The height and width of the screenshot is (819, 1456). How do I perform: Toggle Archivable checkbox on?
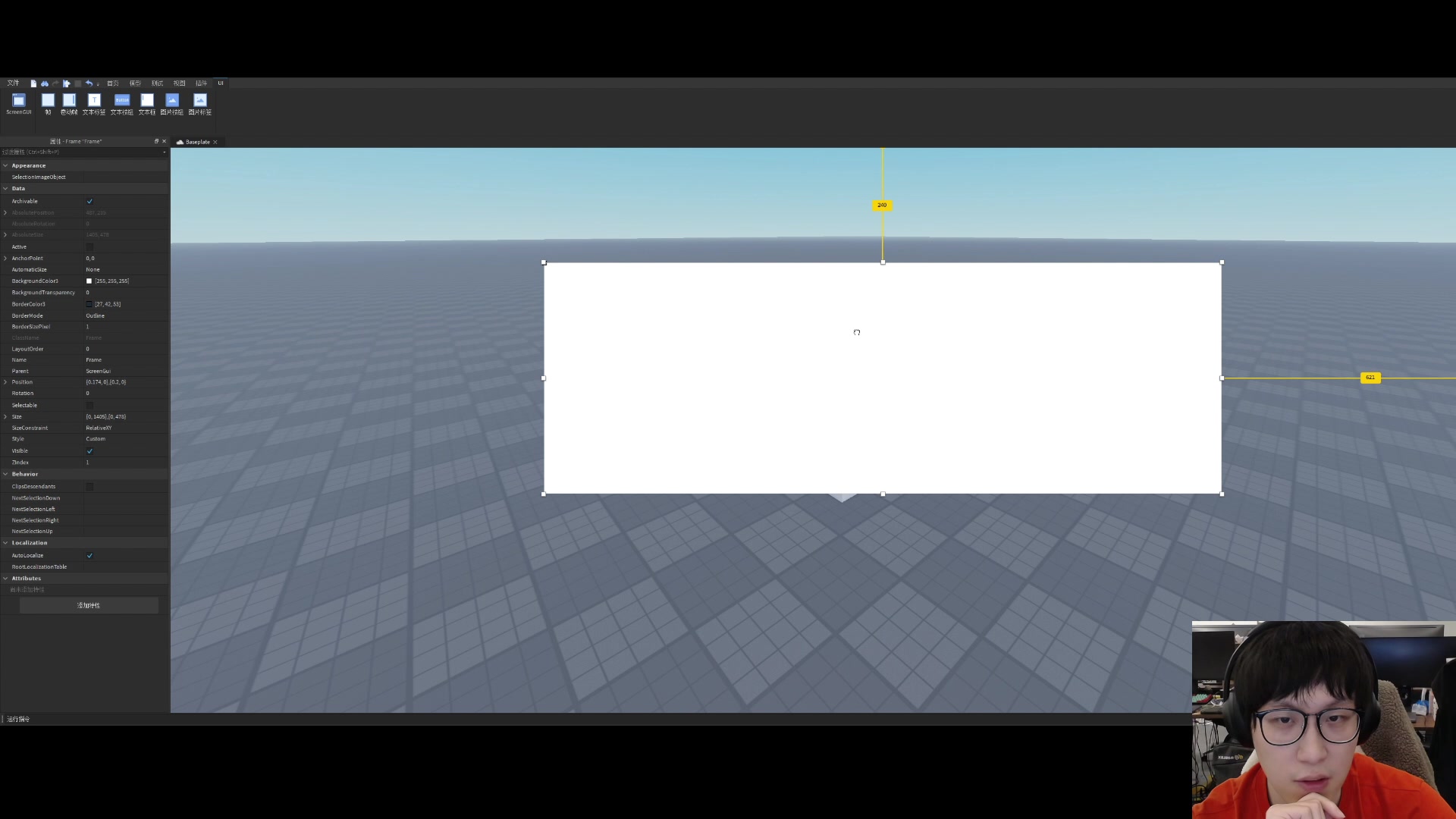pyautogui.click(x=89, y=201)
